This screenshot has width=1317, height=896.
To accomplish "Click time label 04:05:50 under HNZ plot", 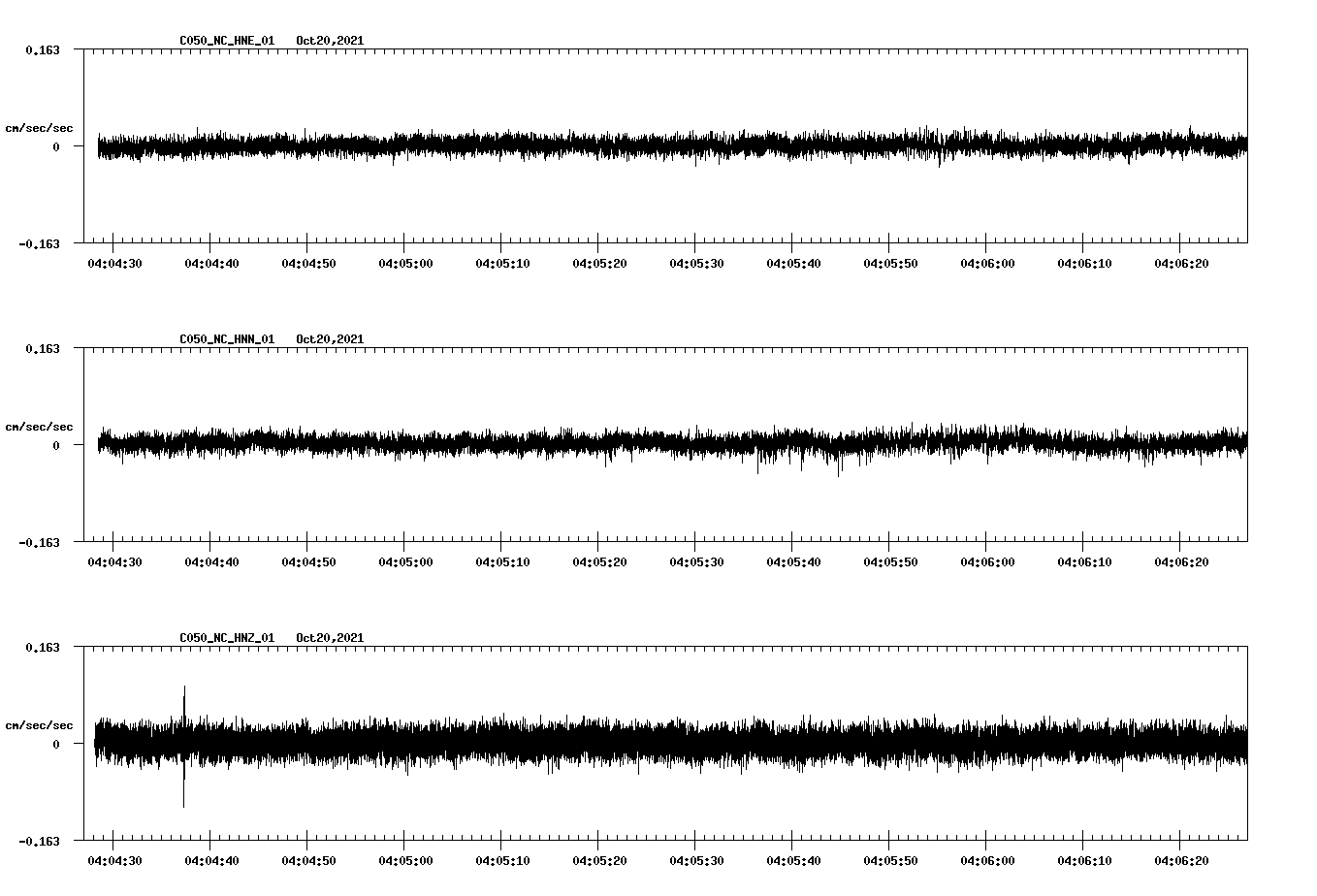I will pyautogui.click(x=890, y=861).
